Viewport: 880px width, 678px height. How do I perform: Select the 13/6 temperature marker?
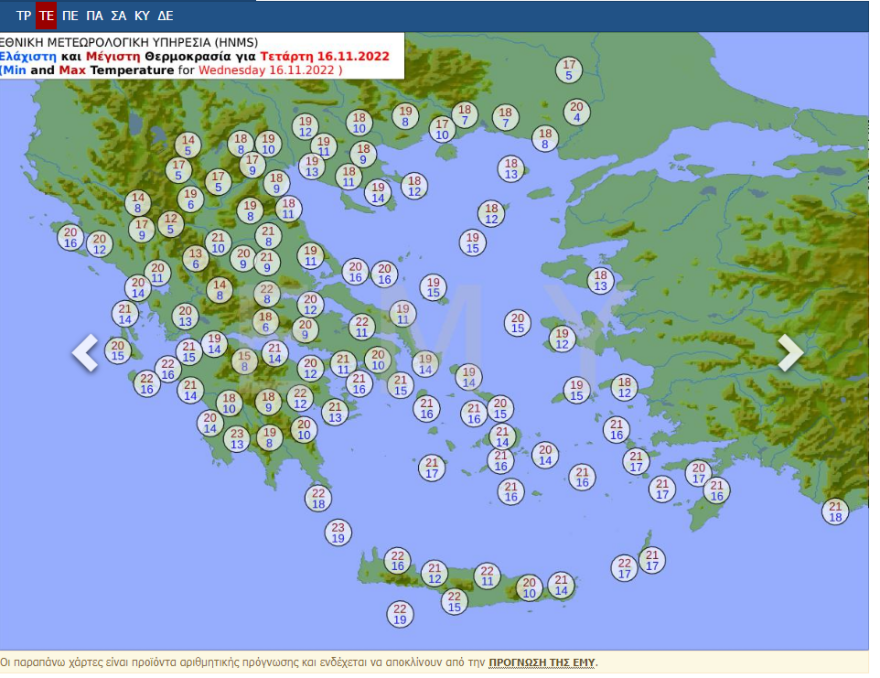click(x=195, y=259)
